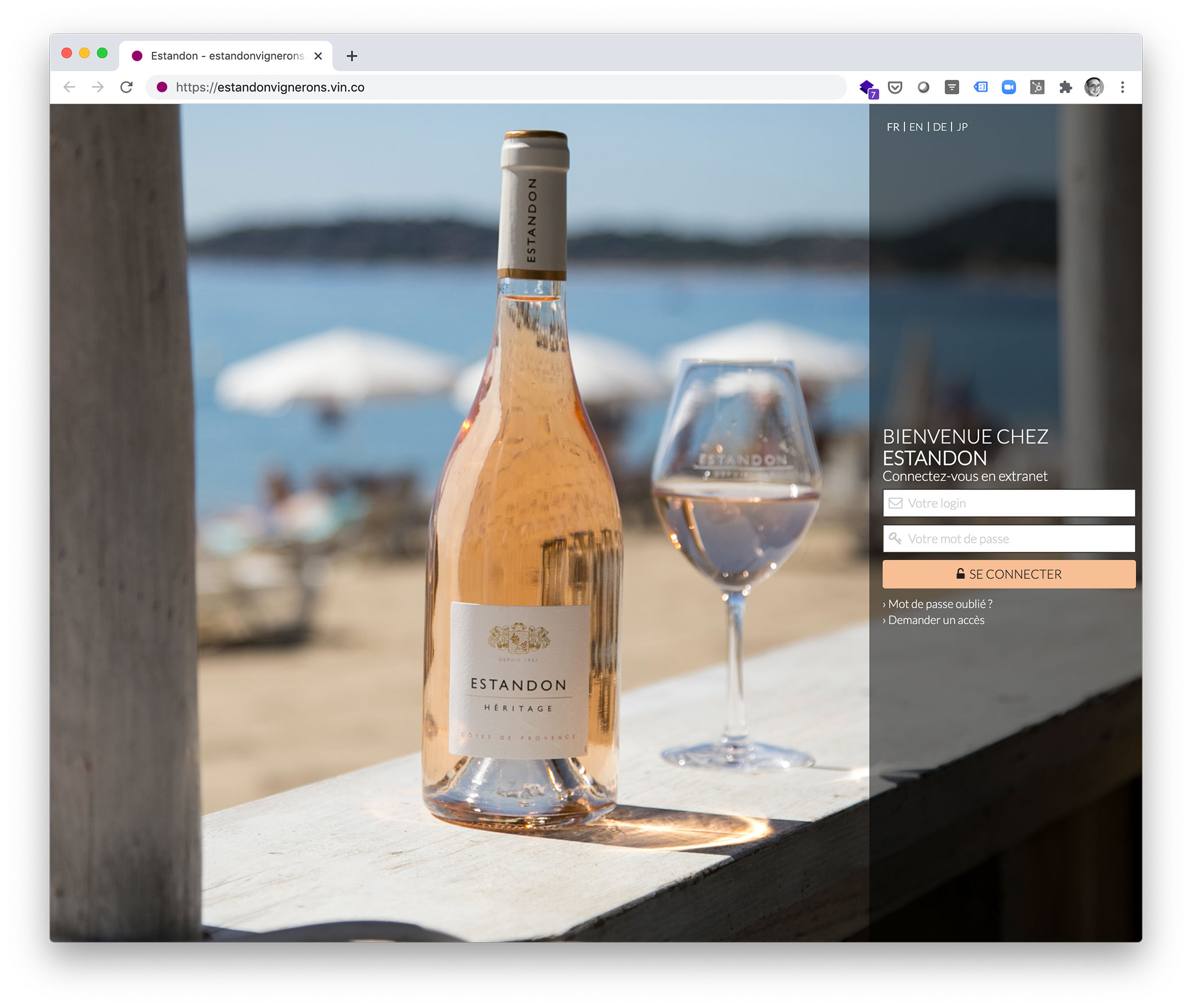The width and height of the screenshot is (1192, 1008).
Task: Close the Estandon tab
Action: click(318, 56)
